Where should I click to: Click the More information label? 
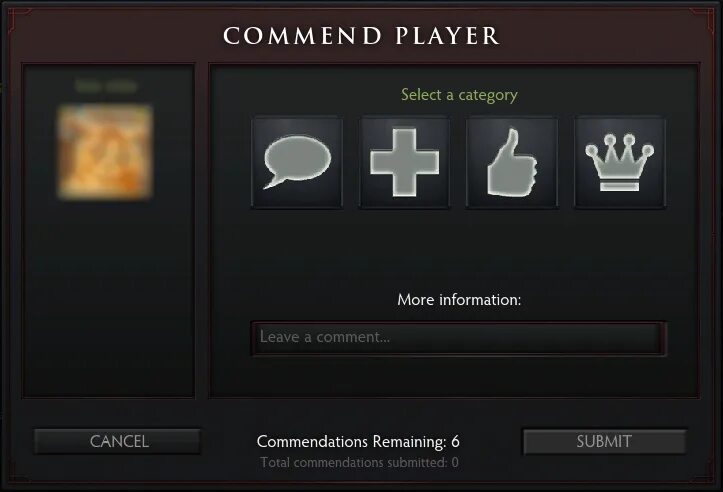[459, 300]
